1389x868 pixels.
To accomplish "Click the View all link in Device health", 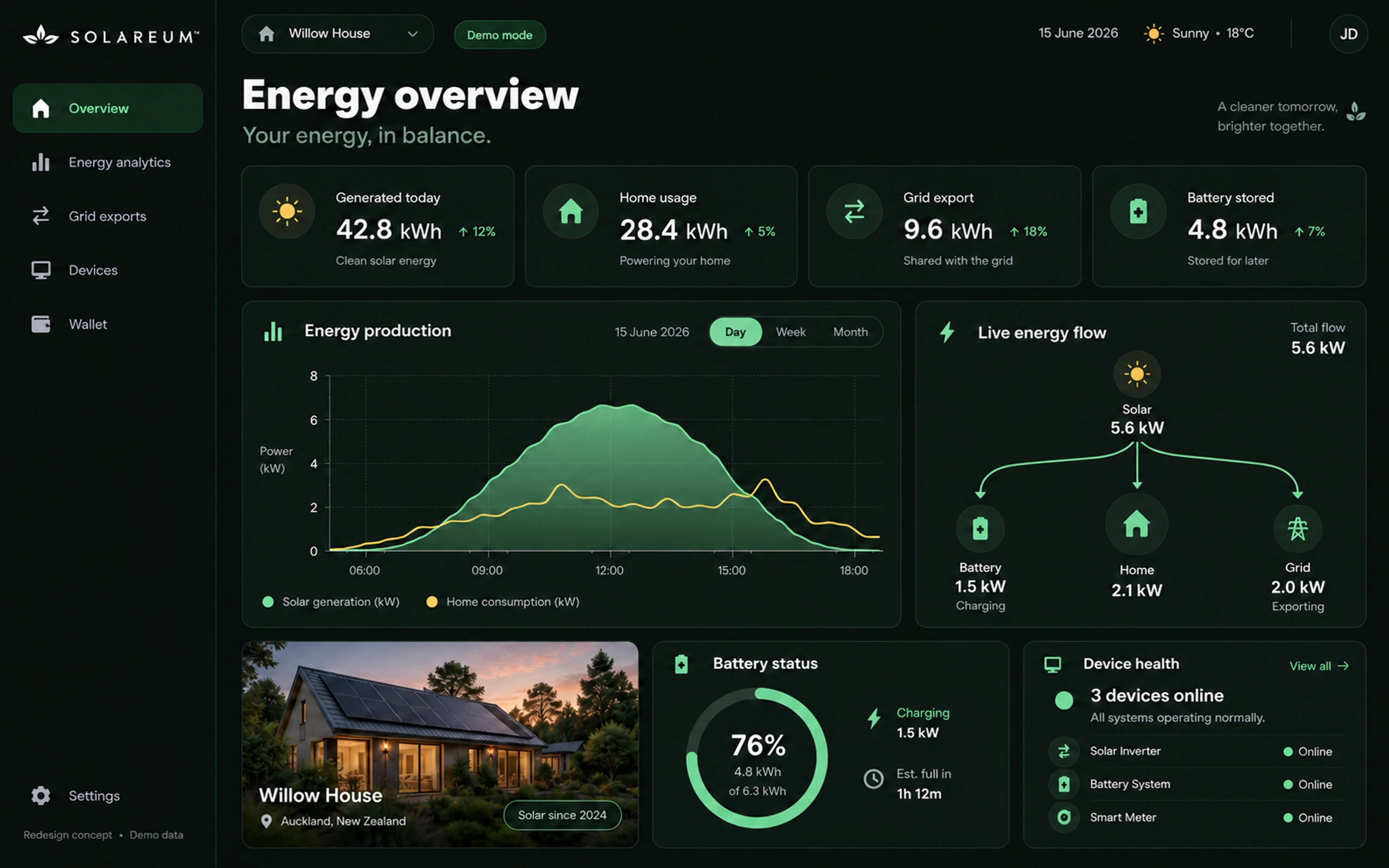I will pos(1319,666).
